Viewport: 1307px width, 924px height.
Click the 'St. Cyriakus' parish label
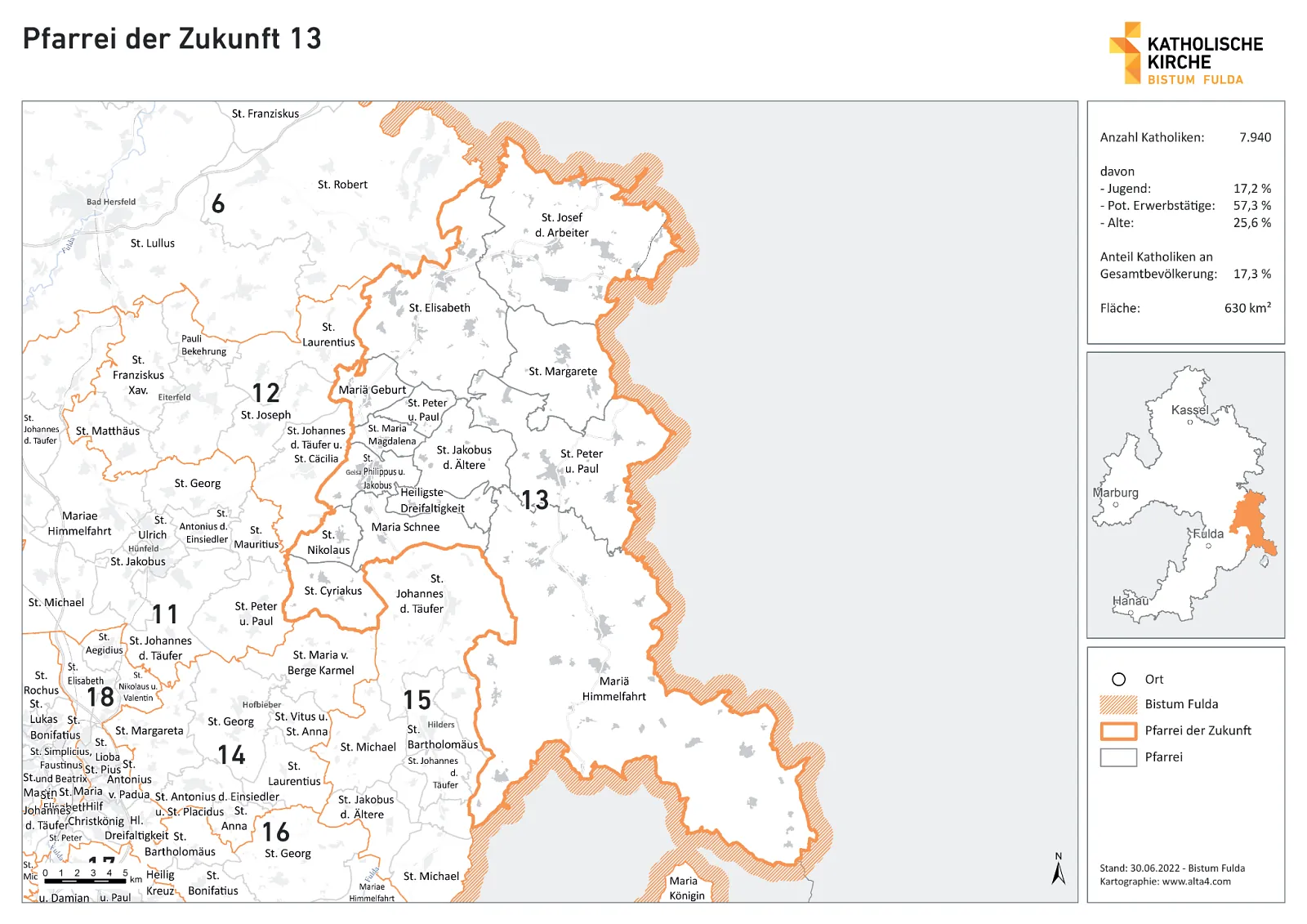(333, 591)
